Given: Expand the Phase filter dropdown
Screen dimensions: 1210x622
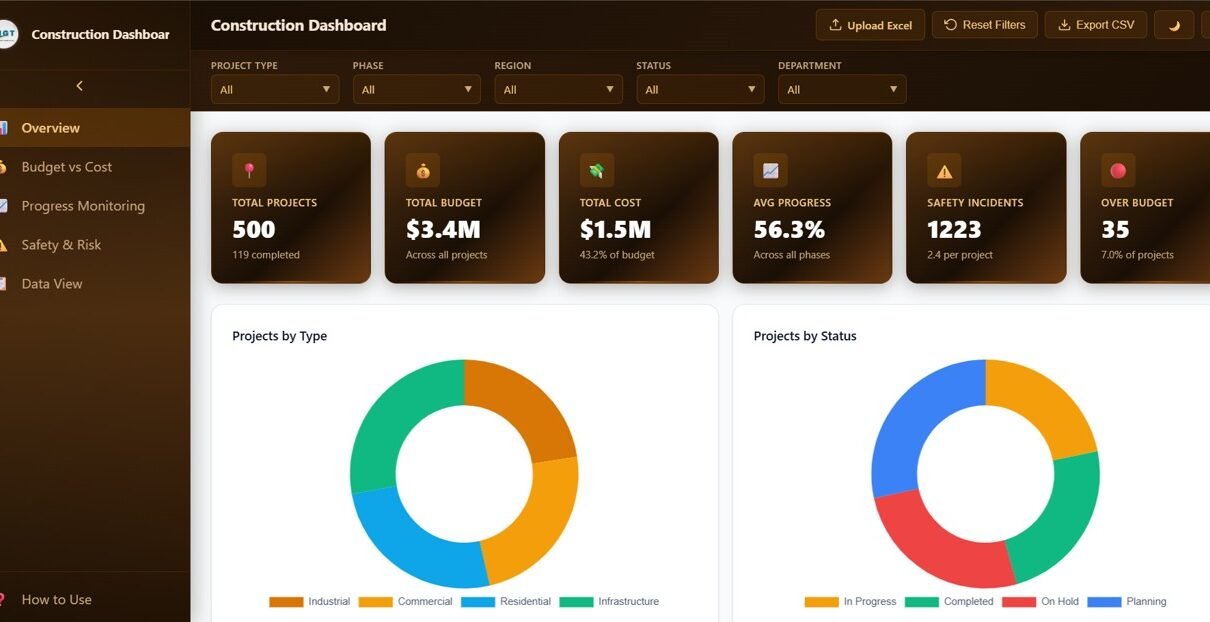Looking at the screenshot, I should (x=417, y=90).
